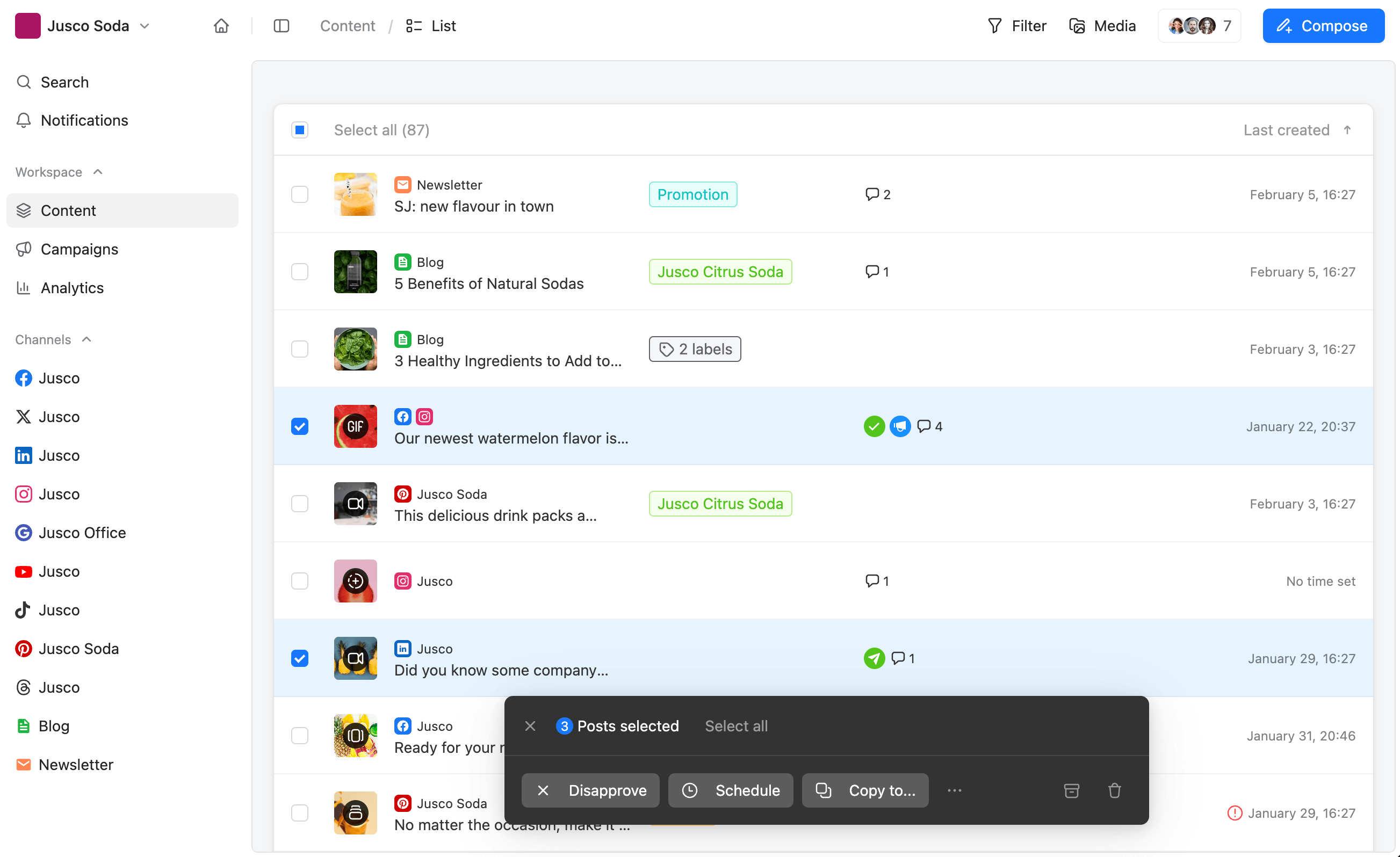Toggle the Select all (87) checkbox
The image size is (1400, 857).
[299, 130]
